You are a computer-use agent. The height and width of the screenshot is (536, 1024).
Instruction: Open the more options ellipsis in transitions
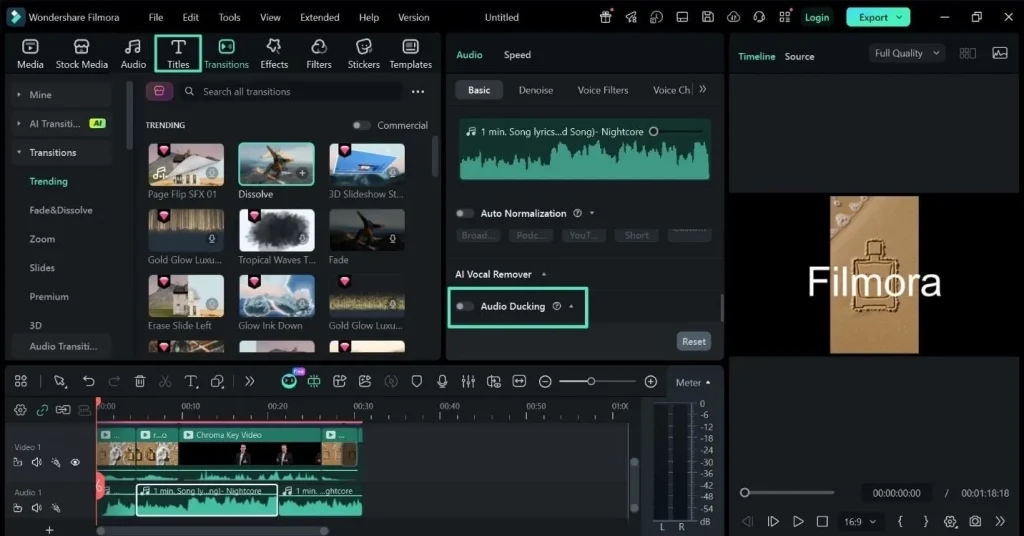[418, 91]
